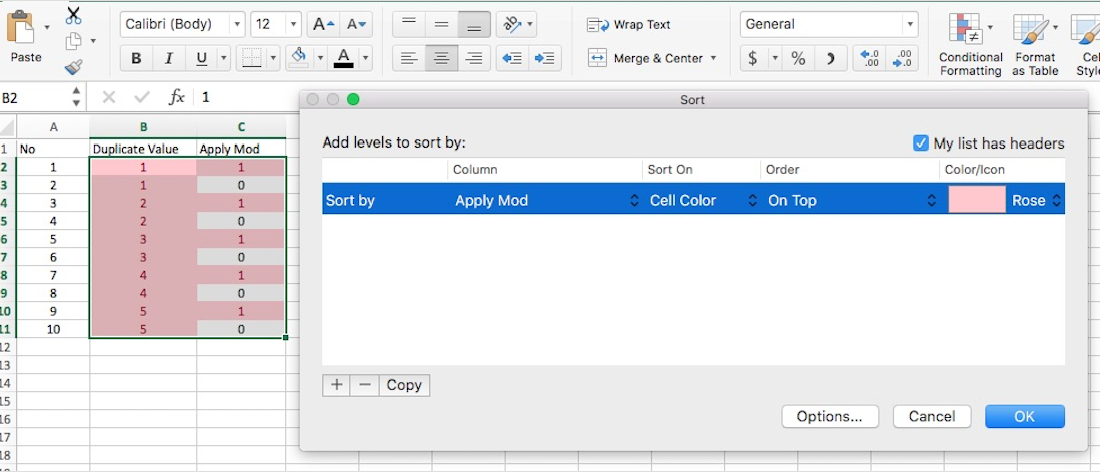The image size is (1100, 472).
Task: Toggle underline formatting
Action: (x=201, y=59)
